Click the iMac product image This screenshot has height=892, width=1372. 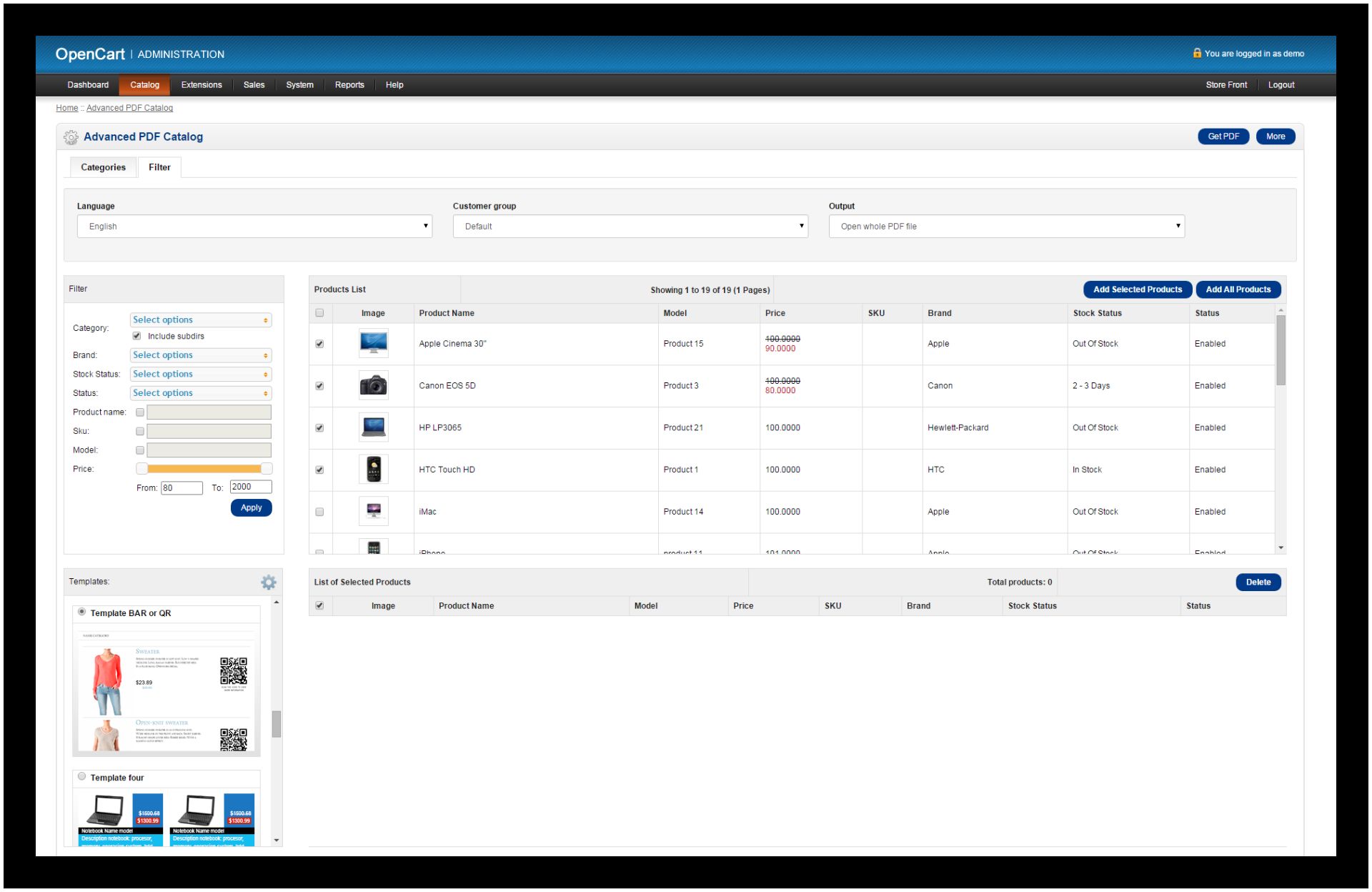pyautogui.click(x=373, y=511)
